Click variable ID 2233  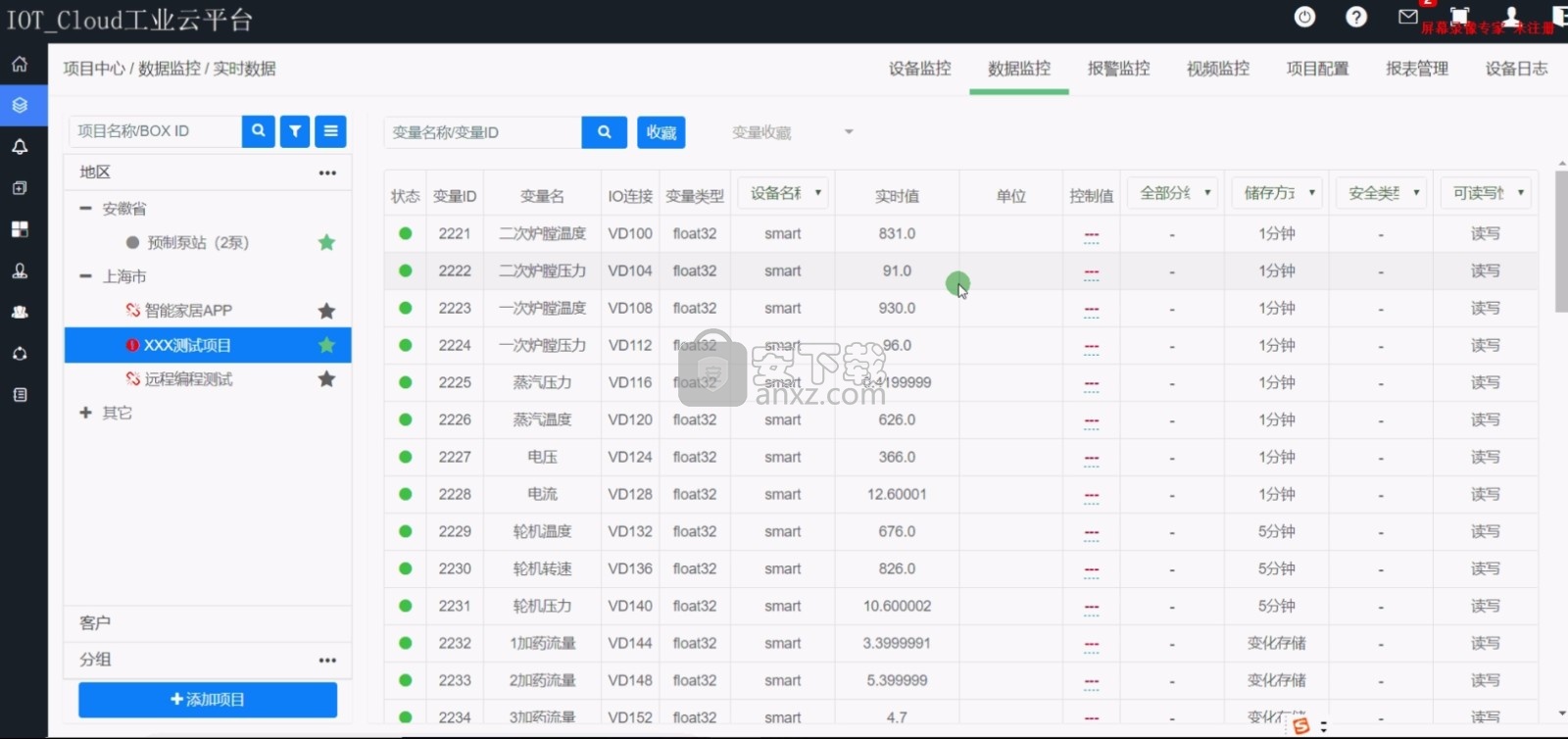pyautogui.click(x=455, y=680)
